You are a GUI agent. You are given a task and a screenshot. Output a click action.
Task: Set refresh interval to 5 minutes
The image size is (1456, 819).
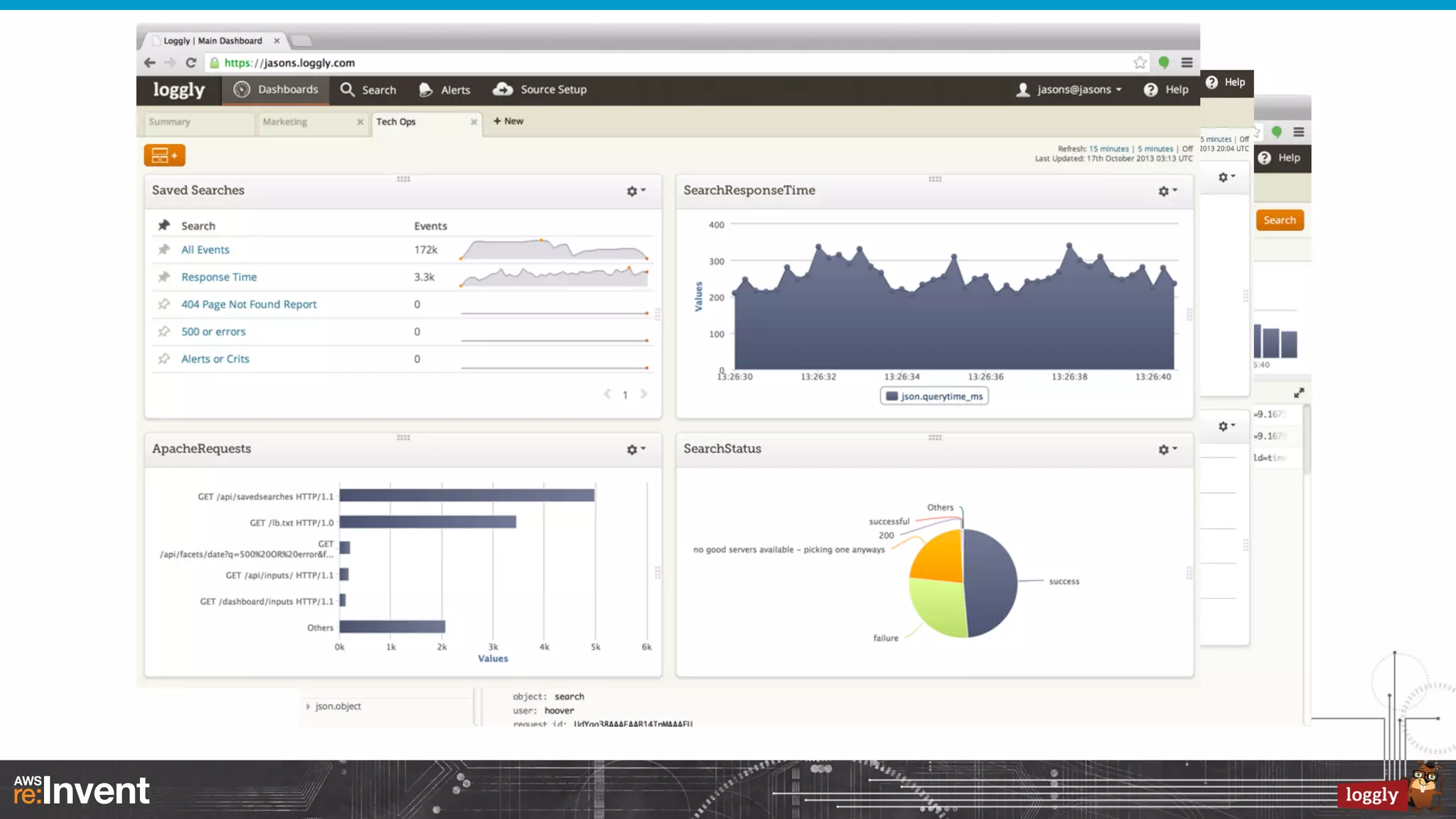1155,149
